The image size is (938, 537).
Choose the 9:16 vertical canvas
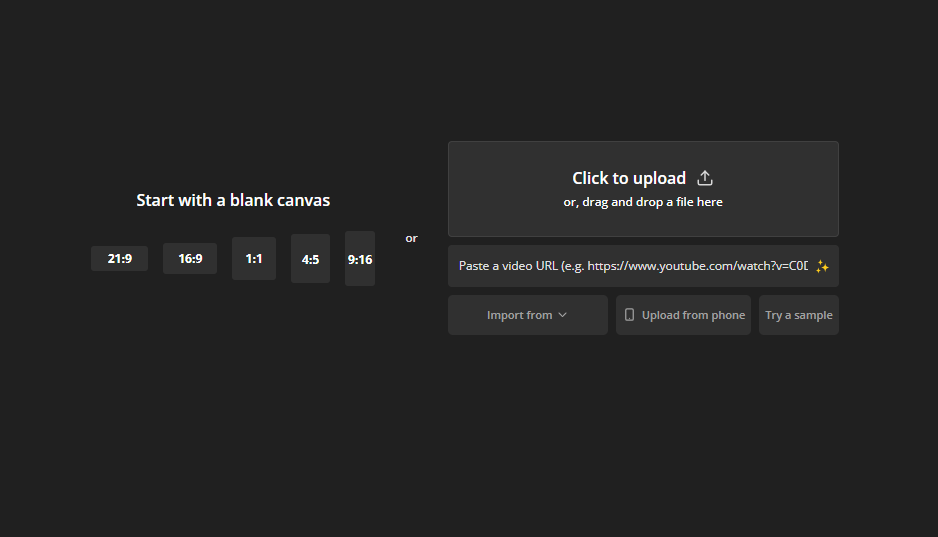pos(360,259)
